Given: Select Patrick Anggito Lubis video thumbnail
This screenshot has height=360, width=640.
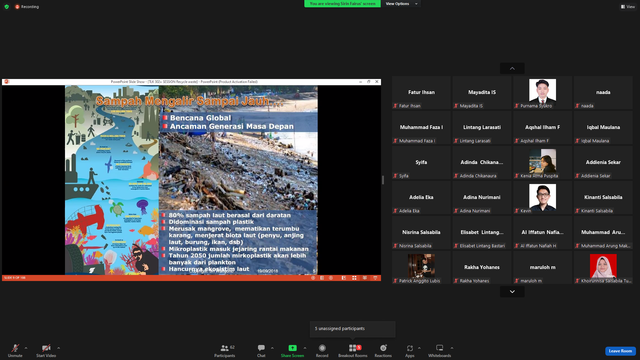Looking at the screenshot, I should tap(421, 266).
